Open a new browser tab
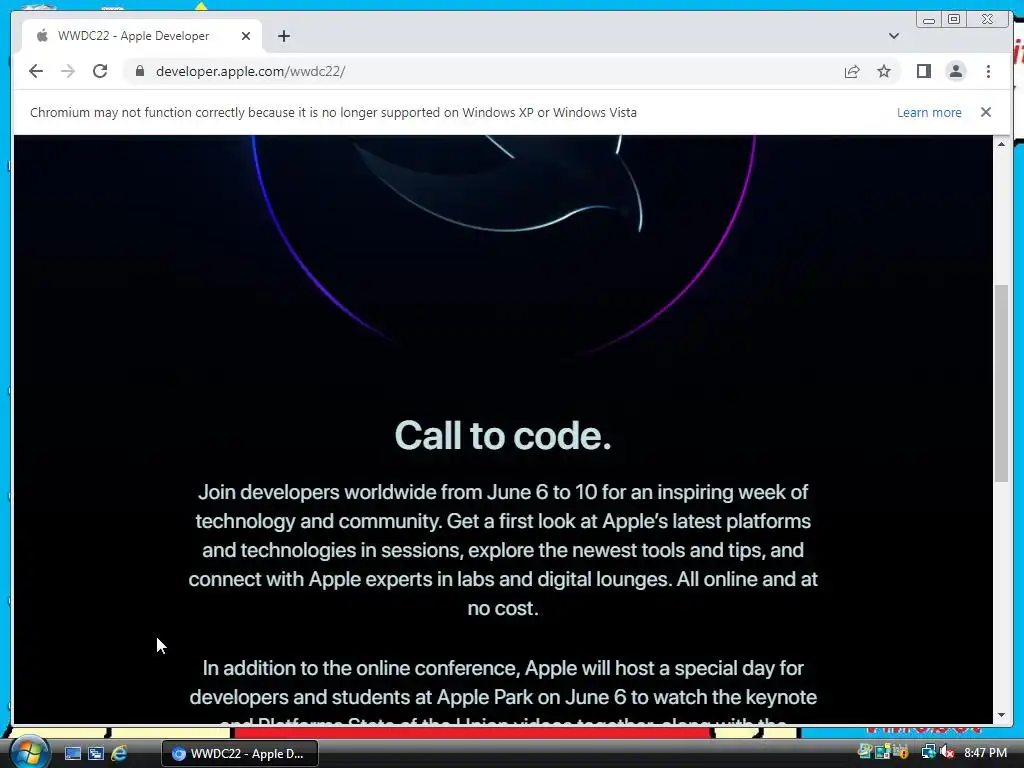Viewport: 1024px width, 768px height. (283, 36)
